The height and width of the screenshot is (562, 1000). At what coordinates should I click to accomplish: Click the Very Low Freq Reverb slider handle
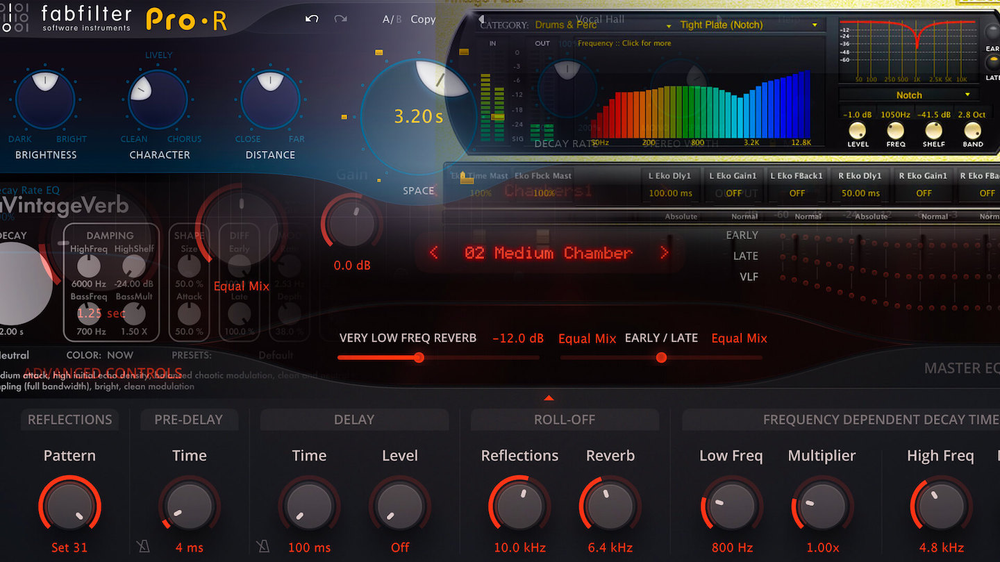pos(419,358)
